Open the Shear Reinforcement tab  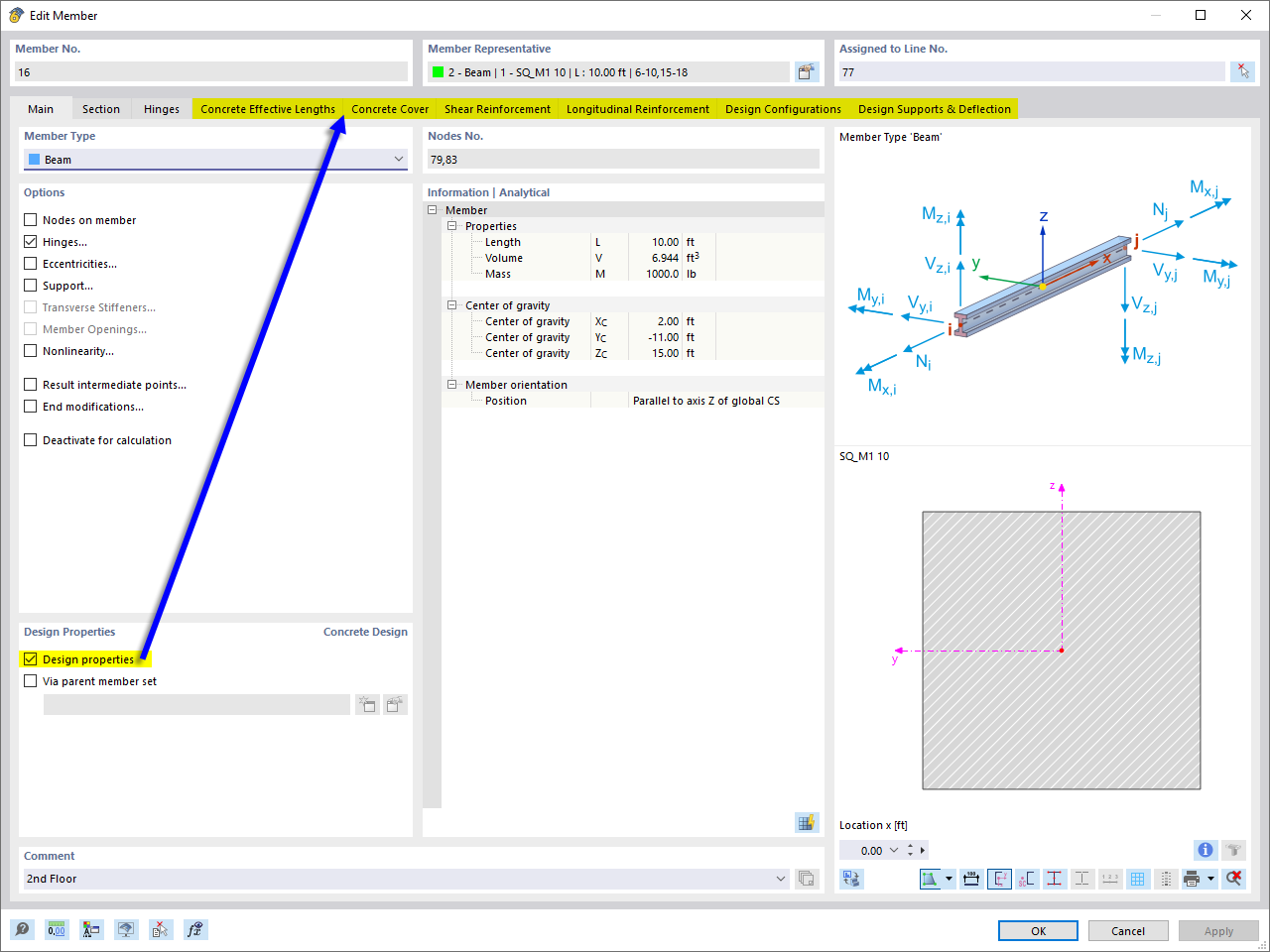[x=497, y=109]
